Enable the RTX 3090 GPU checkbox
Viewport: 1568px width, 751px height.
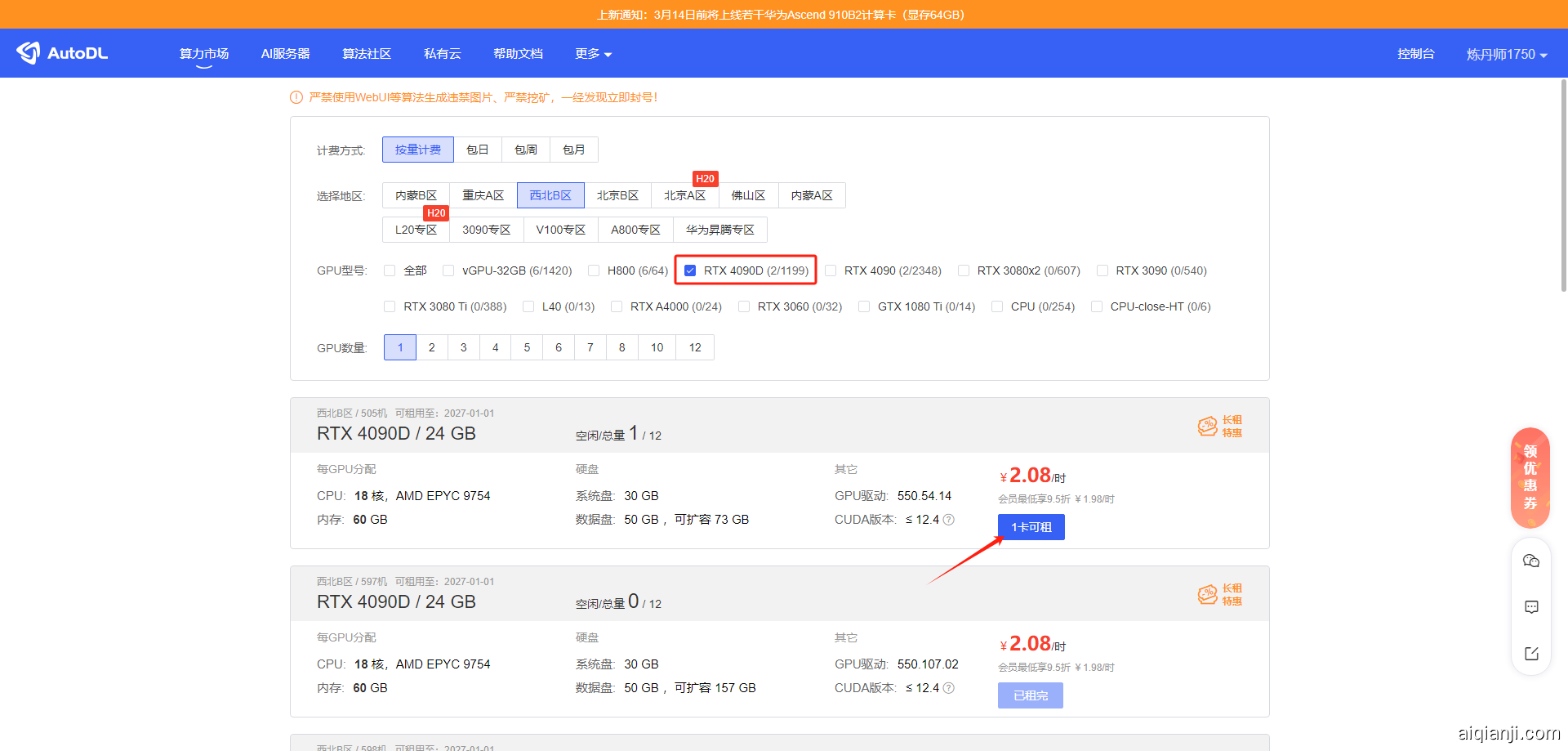pos(1102,270)
